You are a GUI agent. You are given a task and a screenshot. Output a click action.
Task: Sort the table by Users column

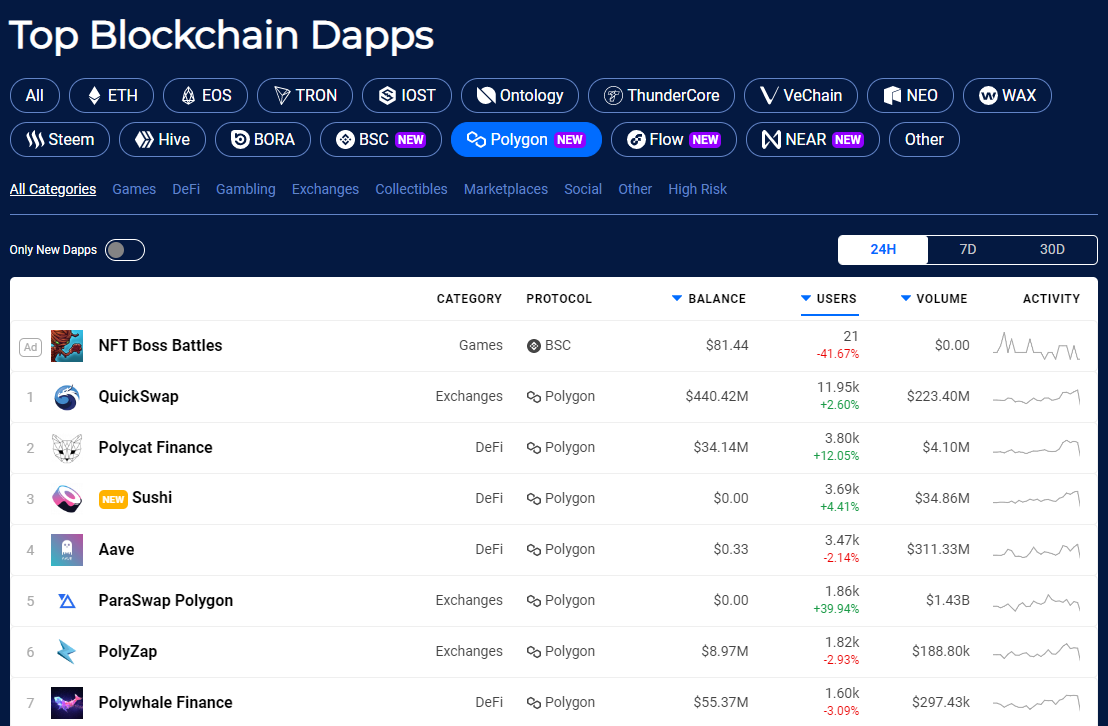(x=829, y=299)
